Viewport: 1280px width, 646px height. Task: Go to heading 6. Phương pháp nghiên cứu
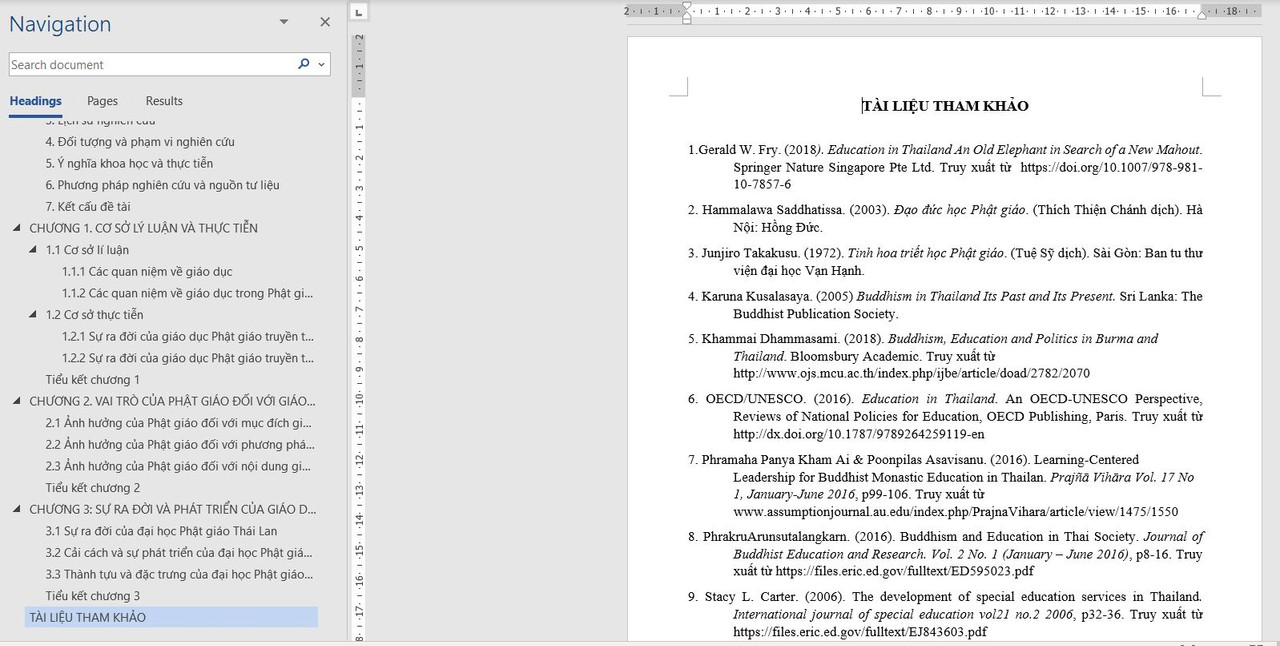[x=162, y=185]
